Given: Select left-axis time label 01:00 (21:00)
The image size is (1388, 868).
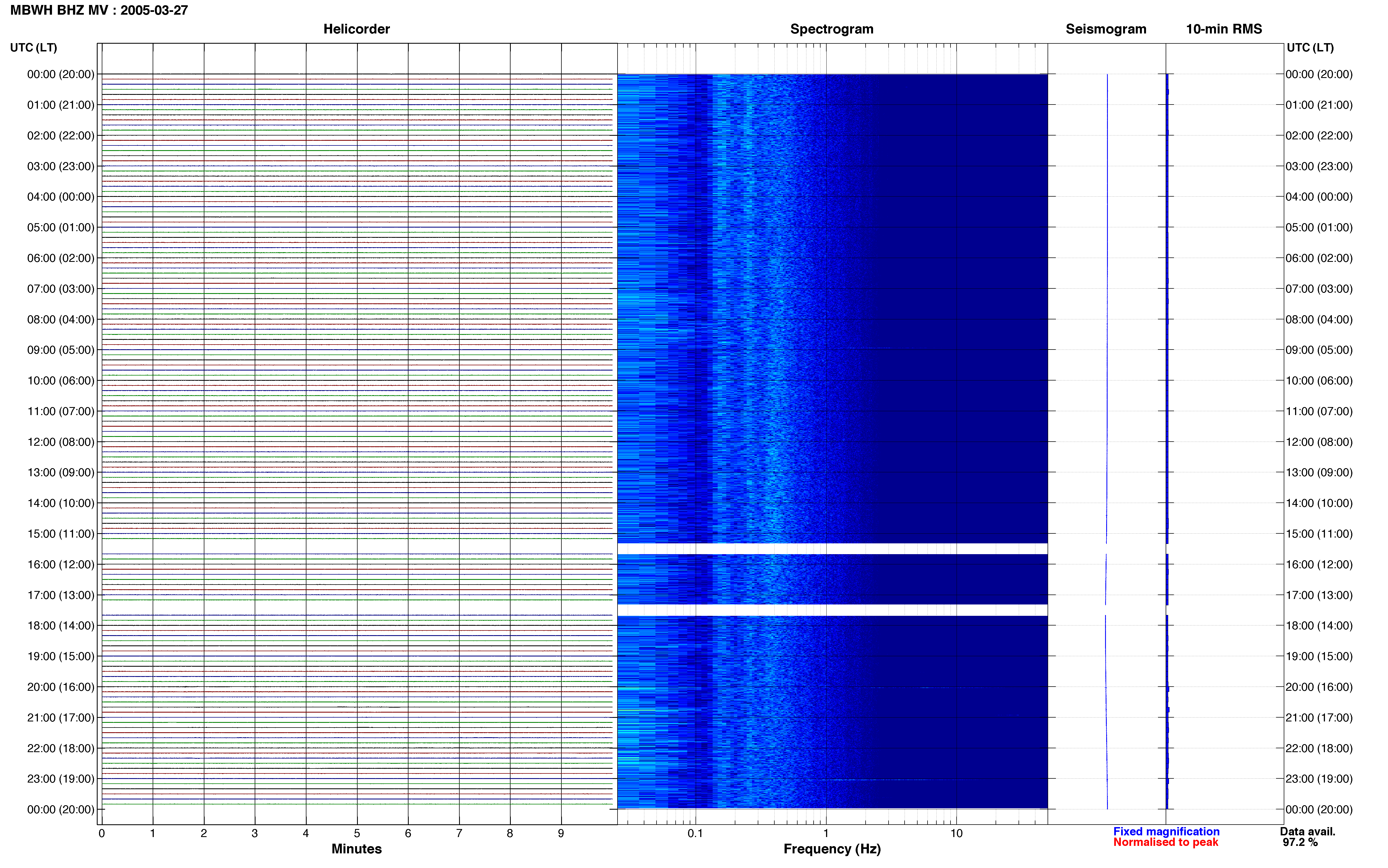Looking at the screenshot, I should point(61,105).
